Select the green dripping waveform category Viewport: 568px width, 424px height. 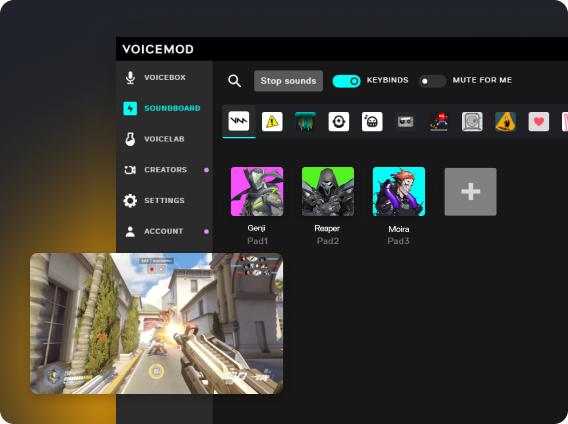[305, 121]
